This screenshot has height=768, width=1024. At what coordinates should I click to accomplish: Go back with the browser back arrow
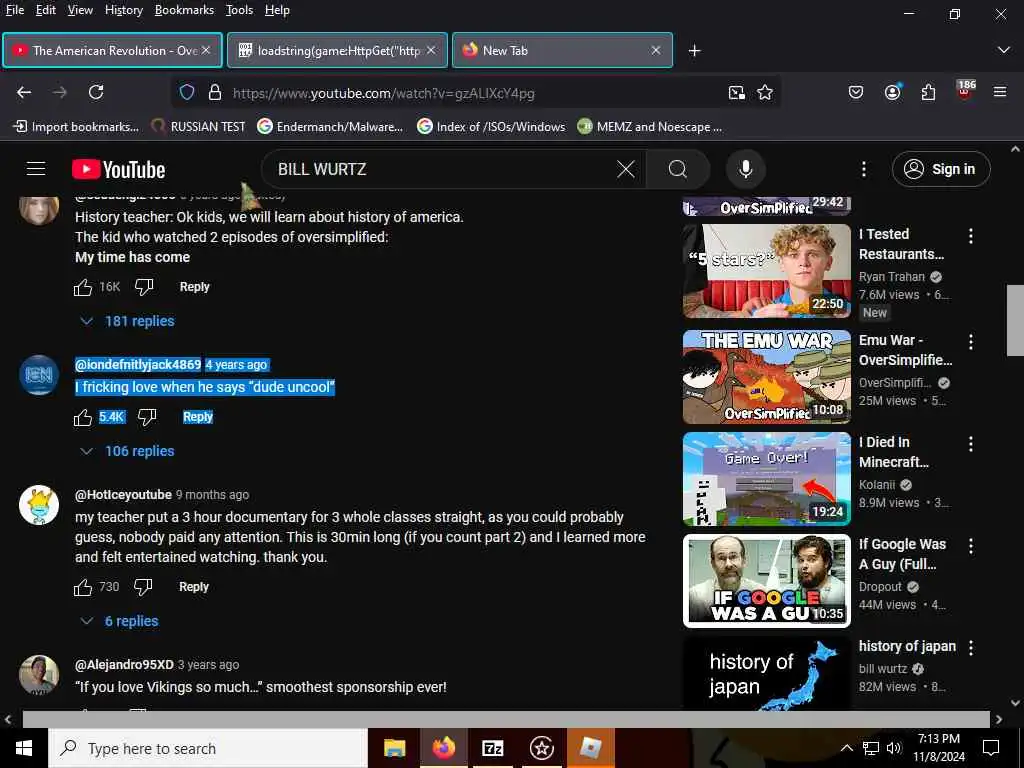24,93
